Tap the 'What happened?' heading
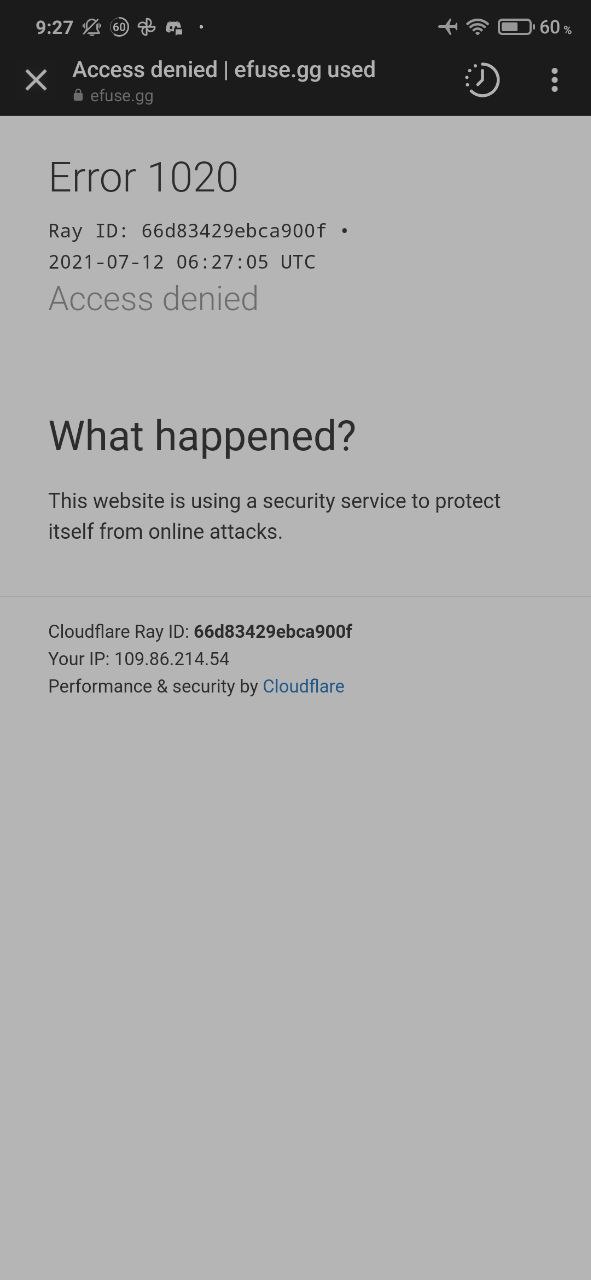This screenshot has width=591, height=1280. (x=202, y=436)
